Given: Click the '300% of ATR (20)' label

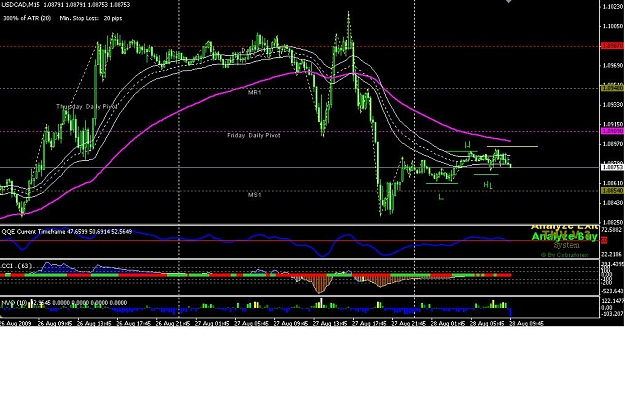Looking at the screenshot, I should pyautogui.click(x=27, y=18).
